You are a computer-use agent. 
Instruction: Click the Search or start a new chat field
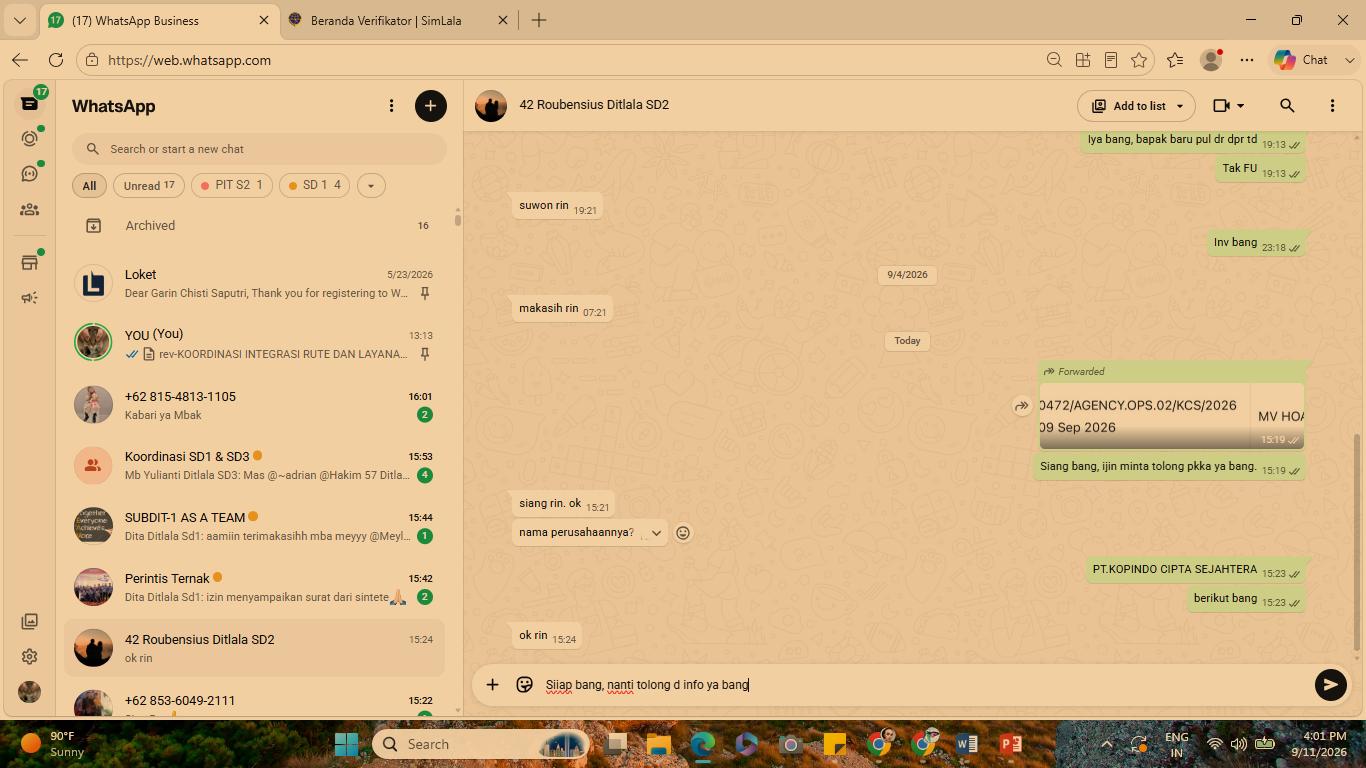point(259,149)
